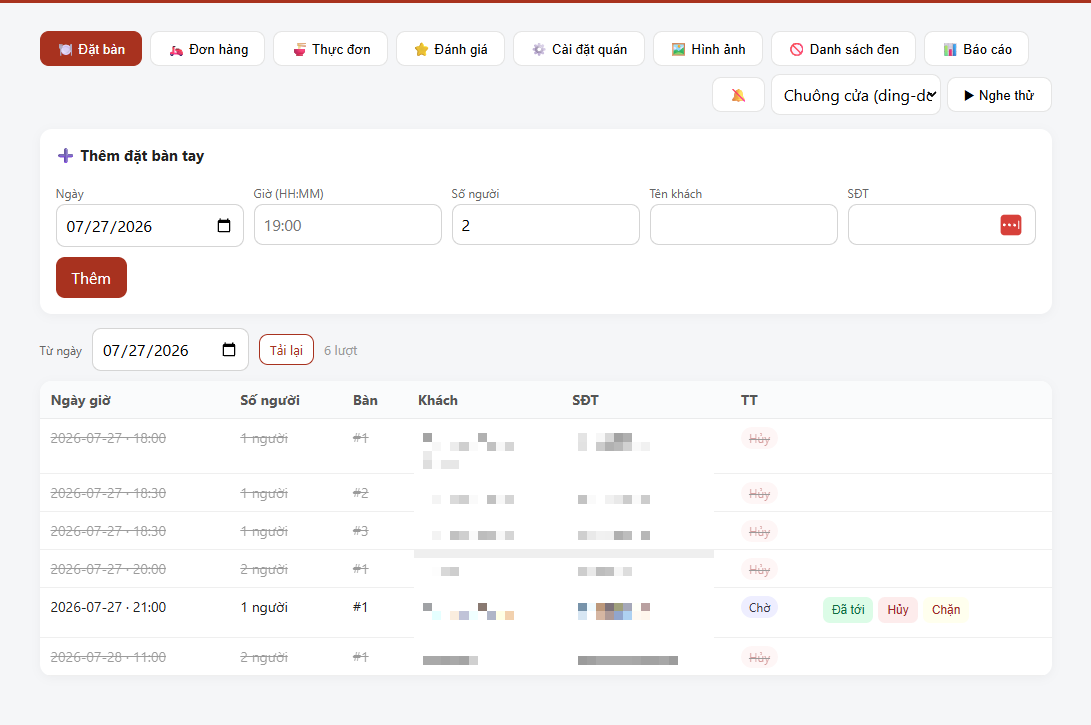This screenshot has width=1091, height=725.
Task: Click the 1 người cell in 21:00 row
Action: [264, 607]
